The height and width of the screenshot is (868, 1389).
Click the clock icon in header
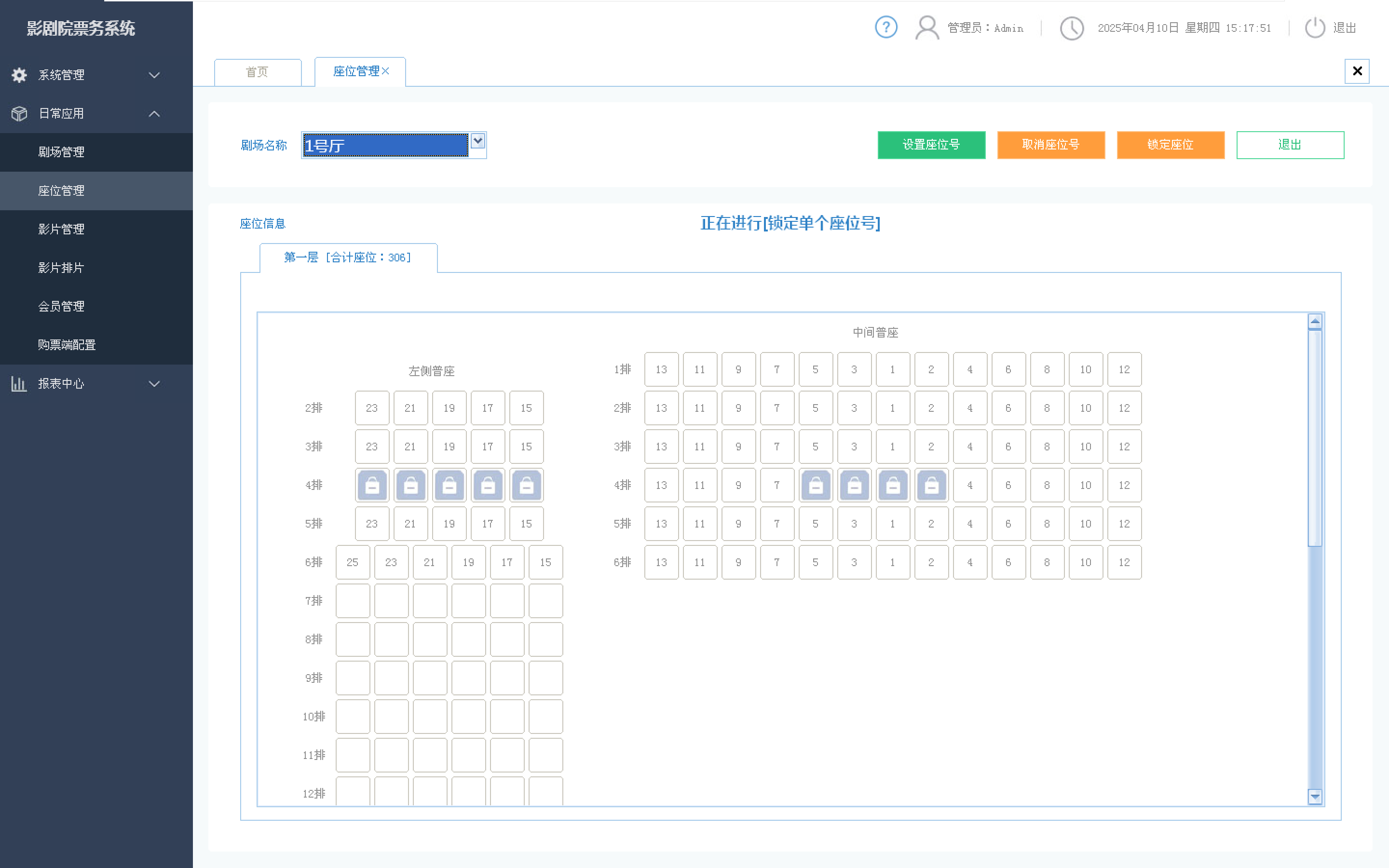[1071, 27]
